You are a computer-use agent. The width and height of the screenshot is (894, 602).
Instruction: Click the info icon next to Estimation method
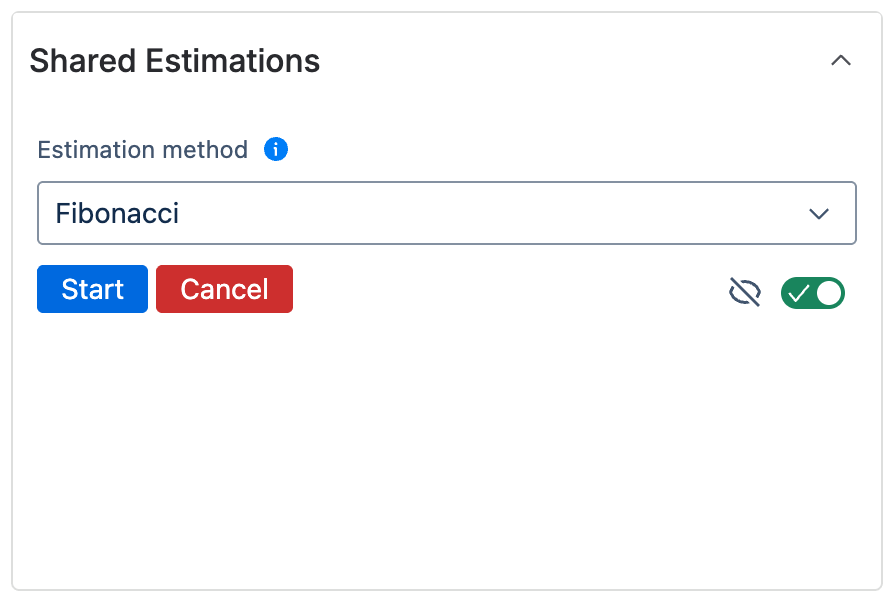275,149
